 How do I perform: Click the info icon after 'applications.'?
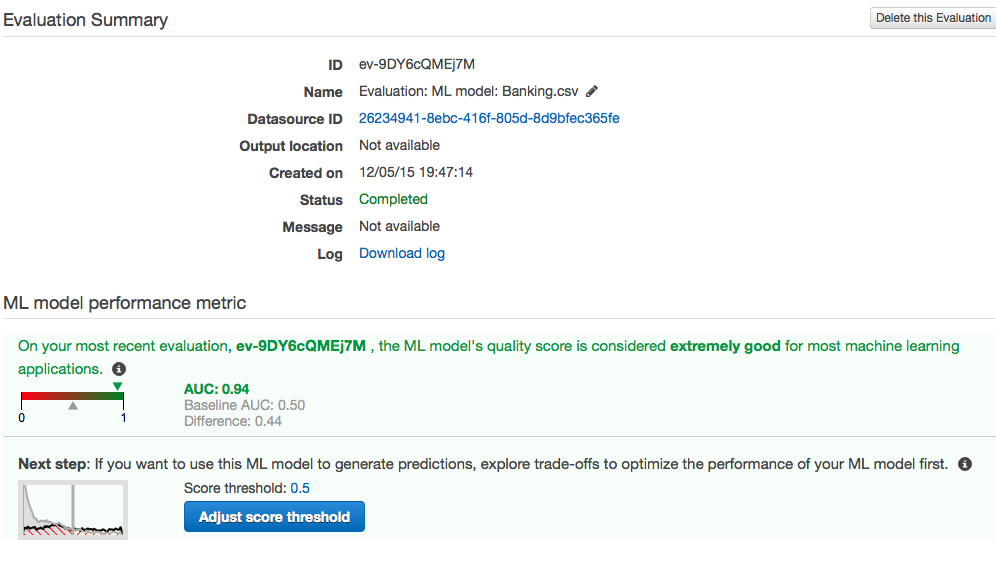[119, 369]
